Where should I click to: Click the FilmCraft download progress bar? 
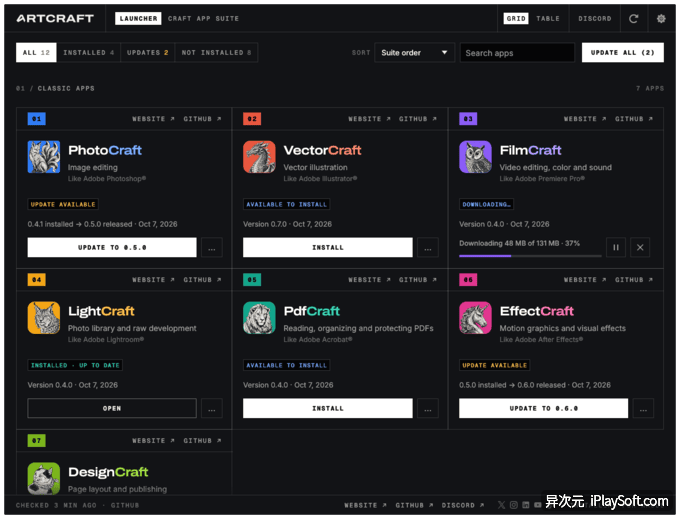pos(530,256)
